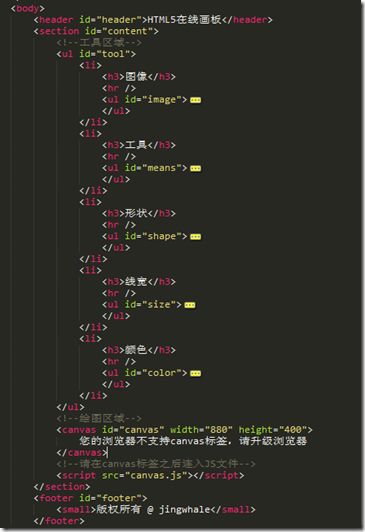Expand the folded ul id="size" block

(190, 305)
